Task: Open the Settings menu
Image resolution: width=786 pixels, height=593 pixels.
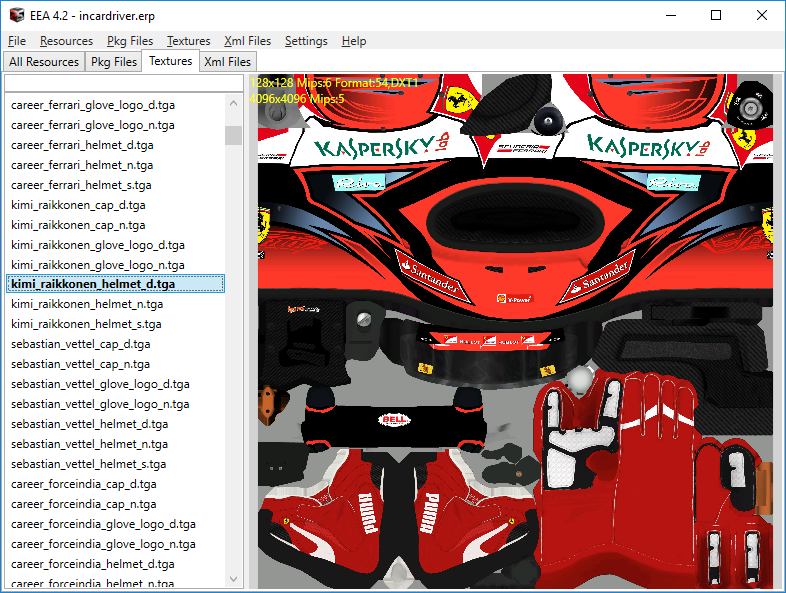Action: 306,41
